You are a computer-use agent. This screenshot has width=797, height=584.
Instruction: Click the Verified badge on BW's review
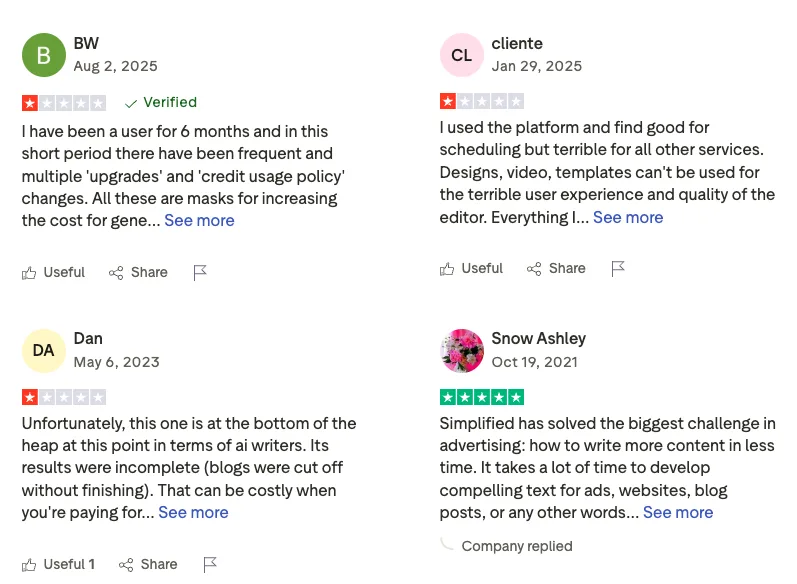pos(161,102)
